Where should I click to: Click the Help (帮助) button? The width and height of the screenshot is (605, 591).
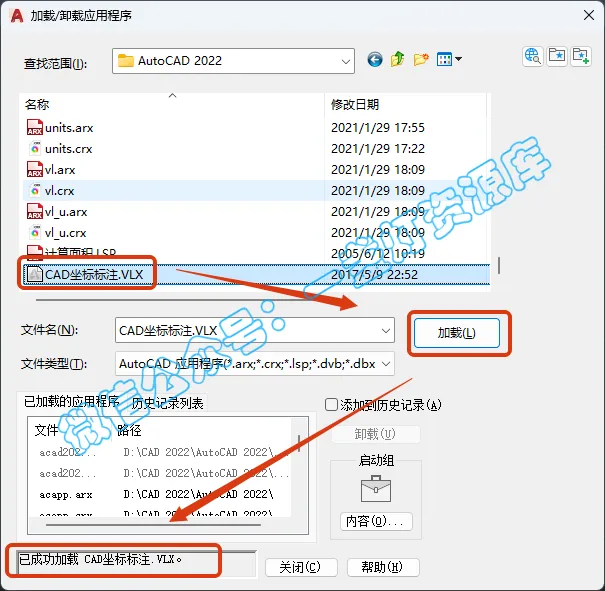383,567
